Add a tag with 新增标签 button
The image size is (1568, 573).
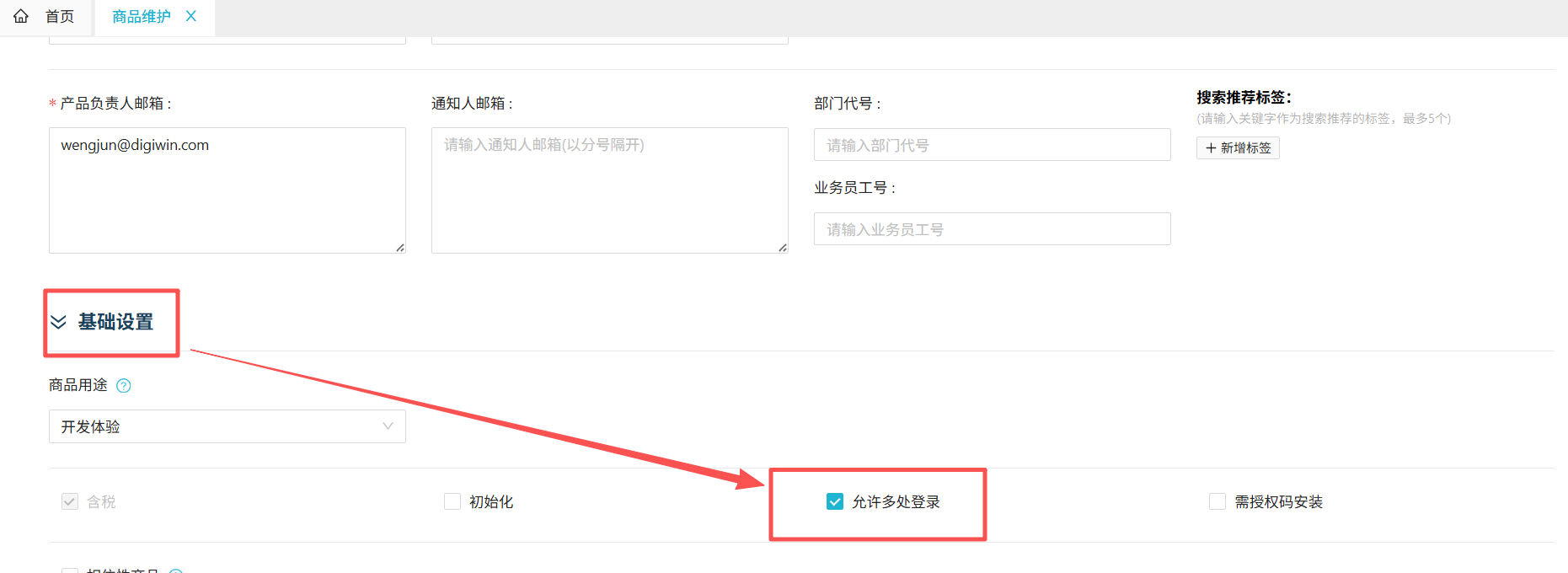coord(1238,148)
